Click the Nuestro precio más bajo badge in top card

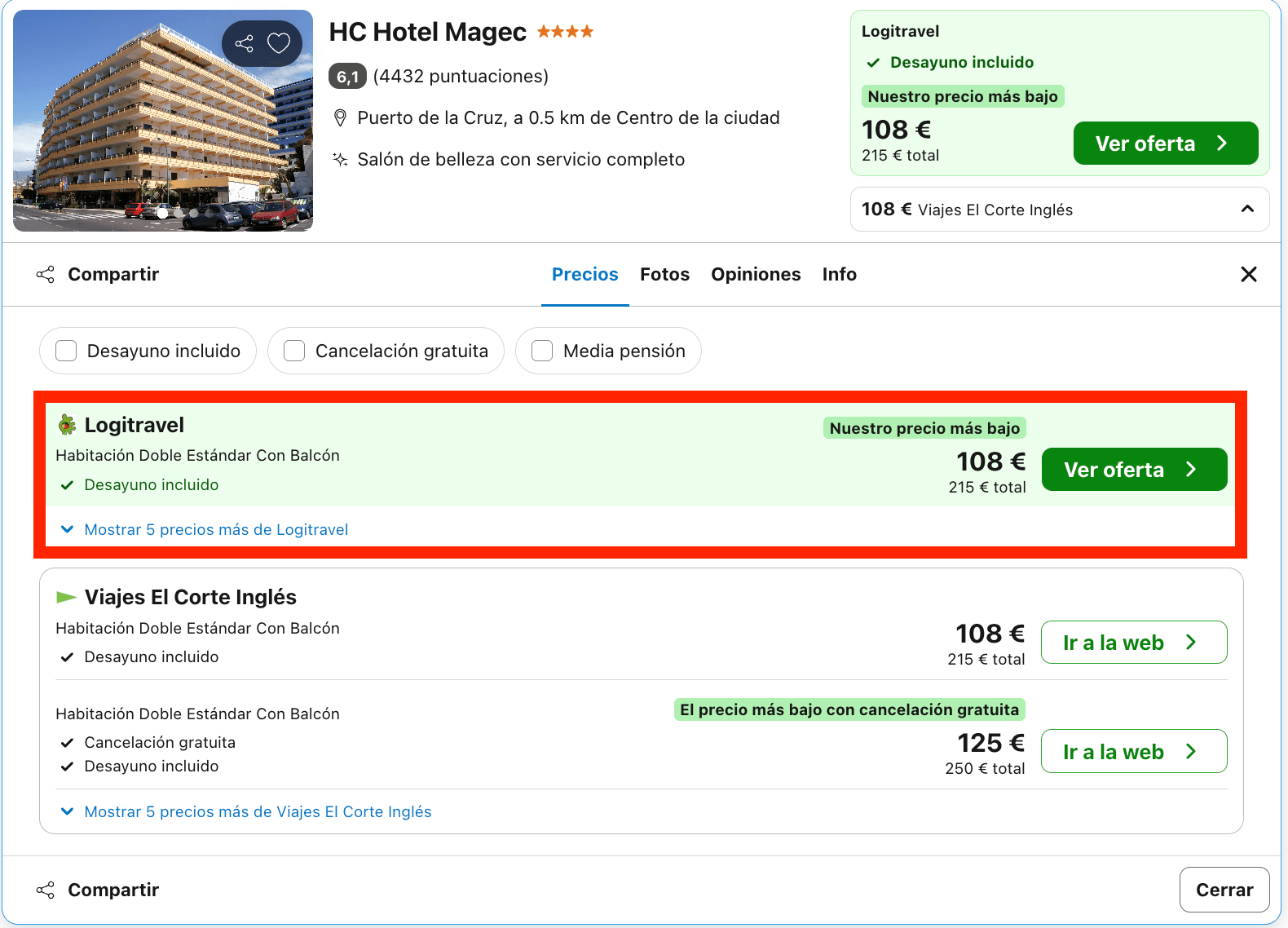[x=963, y=96]
